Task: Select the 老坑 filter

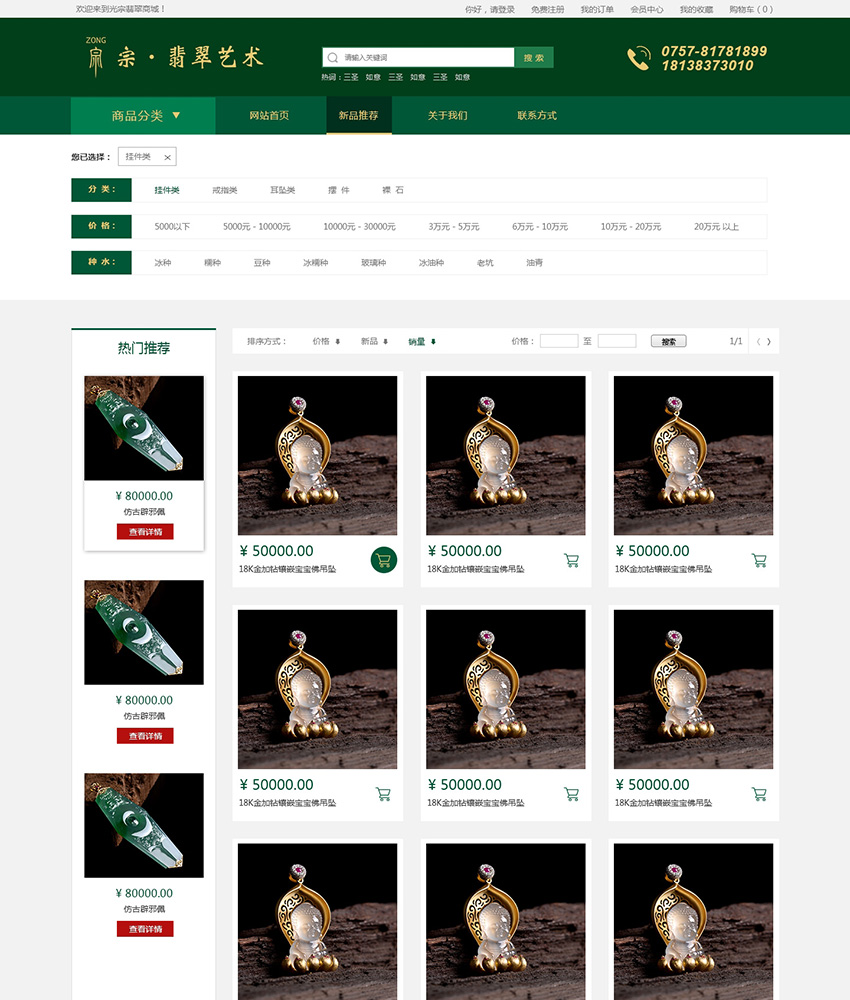Action: (485, 263)
